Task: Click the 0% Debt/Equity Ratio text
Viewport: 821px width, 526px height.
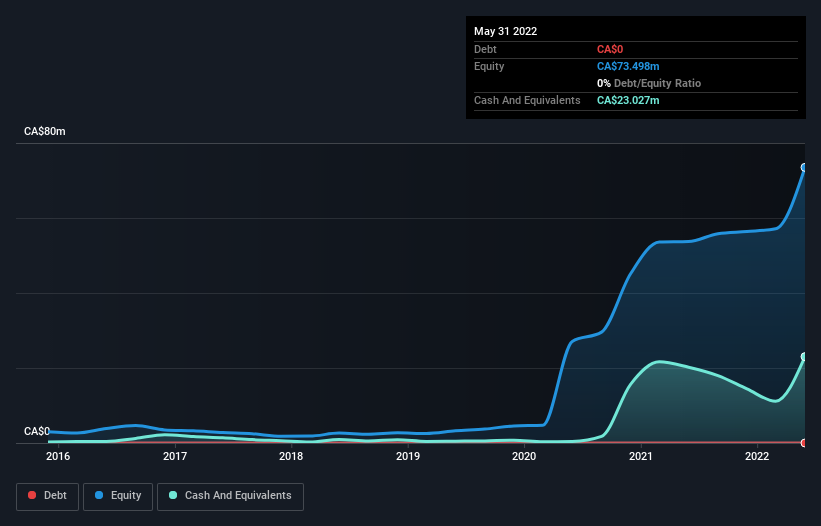Action: (x=649, y=83)
